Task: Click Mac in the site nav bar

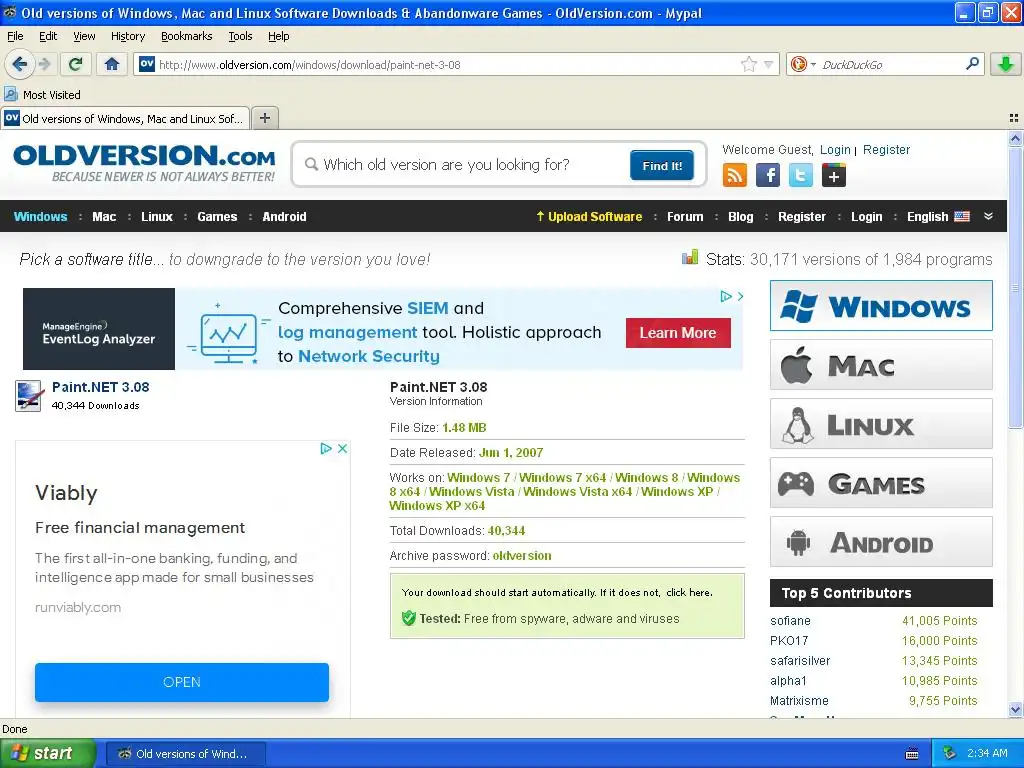Action: tap(104, 216)
